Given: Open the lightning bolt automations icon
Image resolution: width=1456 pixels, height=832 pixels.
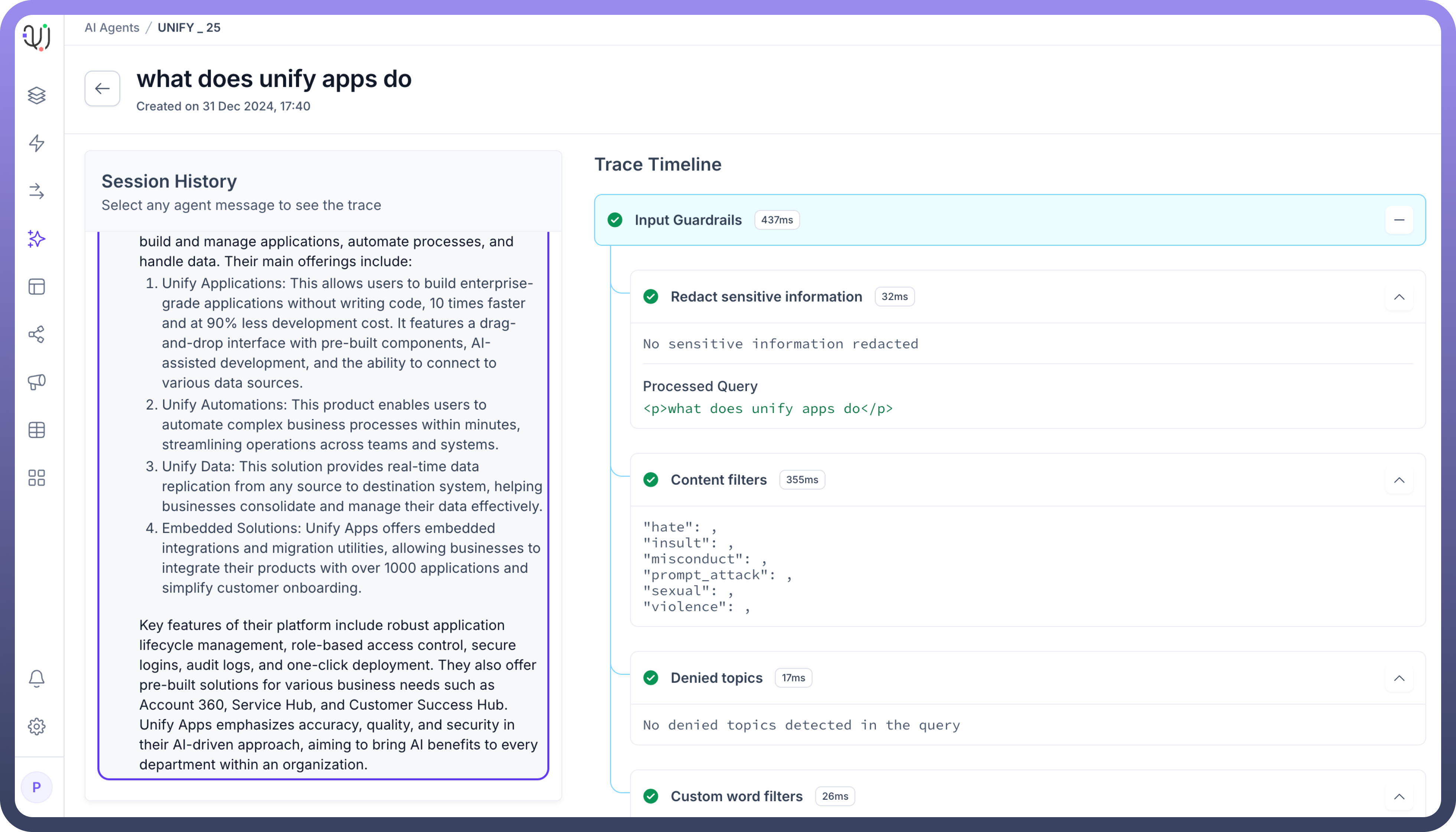Looking at the screenshot, I should point(36,143).
